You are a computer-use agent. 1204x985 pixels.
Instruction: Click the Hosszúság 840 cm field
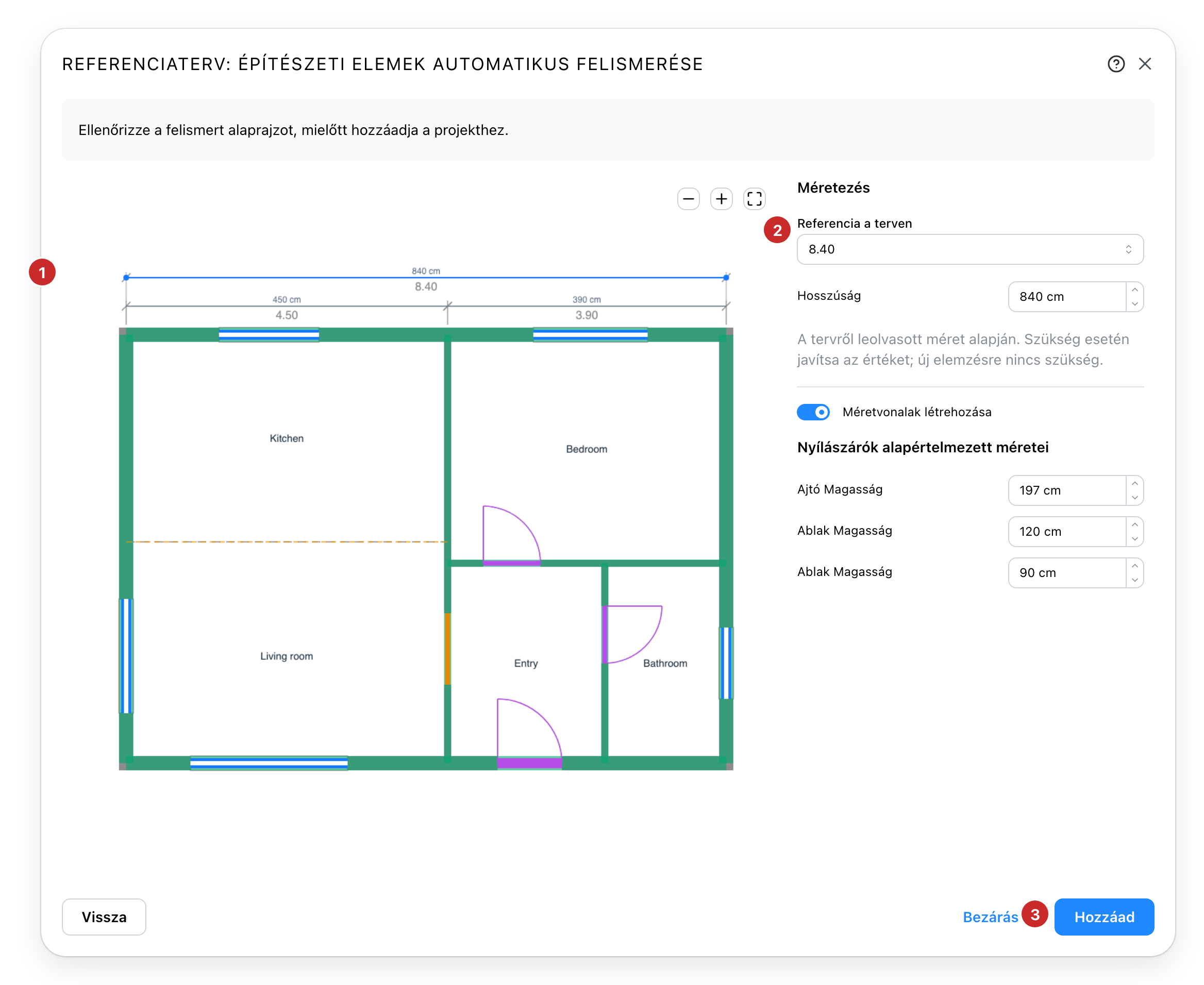click(x=1066, y=297)
